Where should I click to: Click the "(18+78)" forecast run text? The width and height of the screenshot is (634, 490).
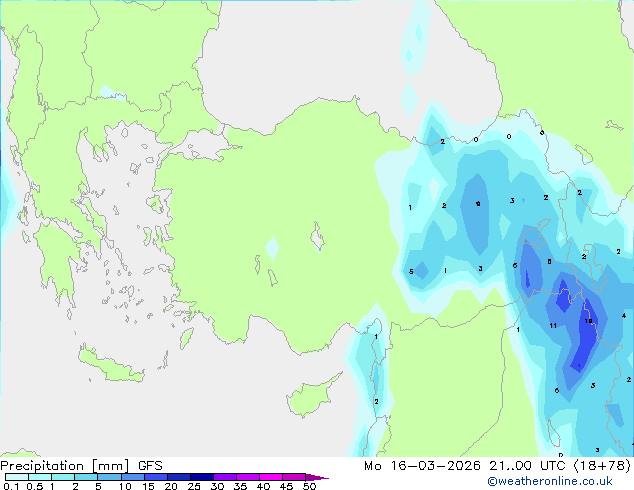tap(602, 466)
